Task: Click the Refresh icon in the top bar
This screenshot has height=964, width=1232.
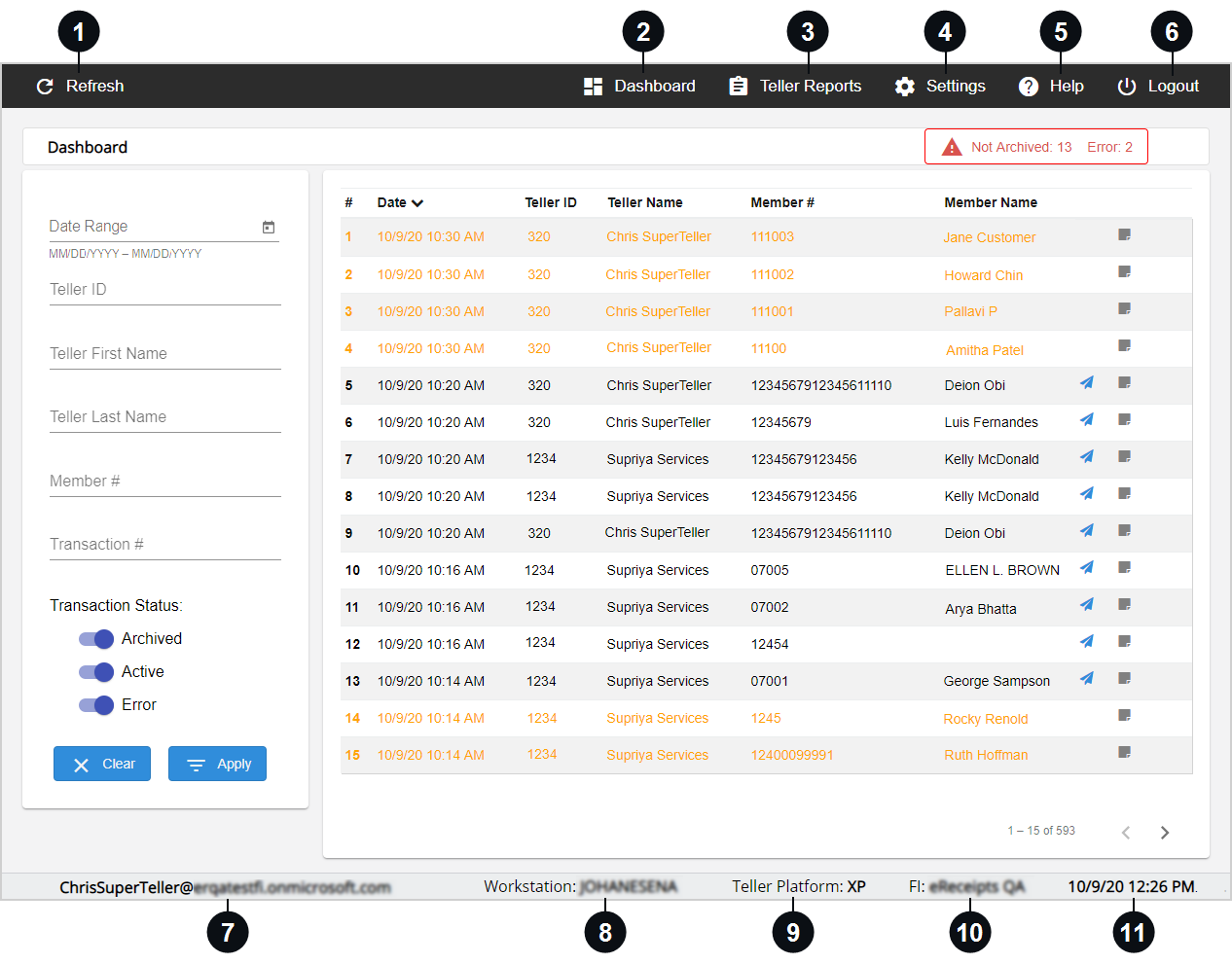Action: pyautogui.click(x=45, y=87)
